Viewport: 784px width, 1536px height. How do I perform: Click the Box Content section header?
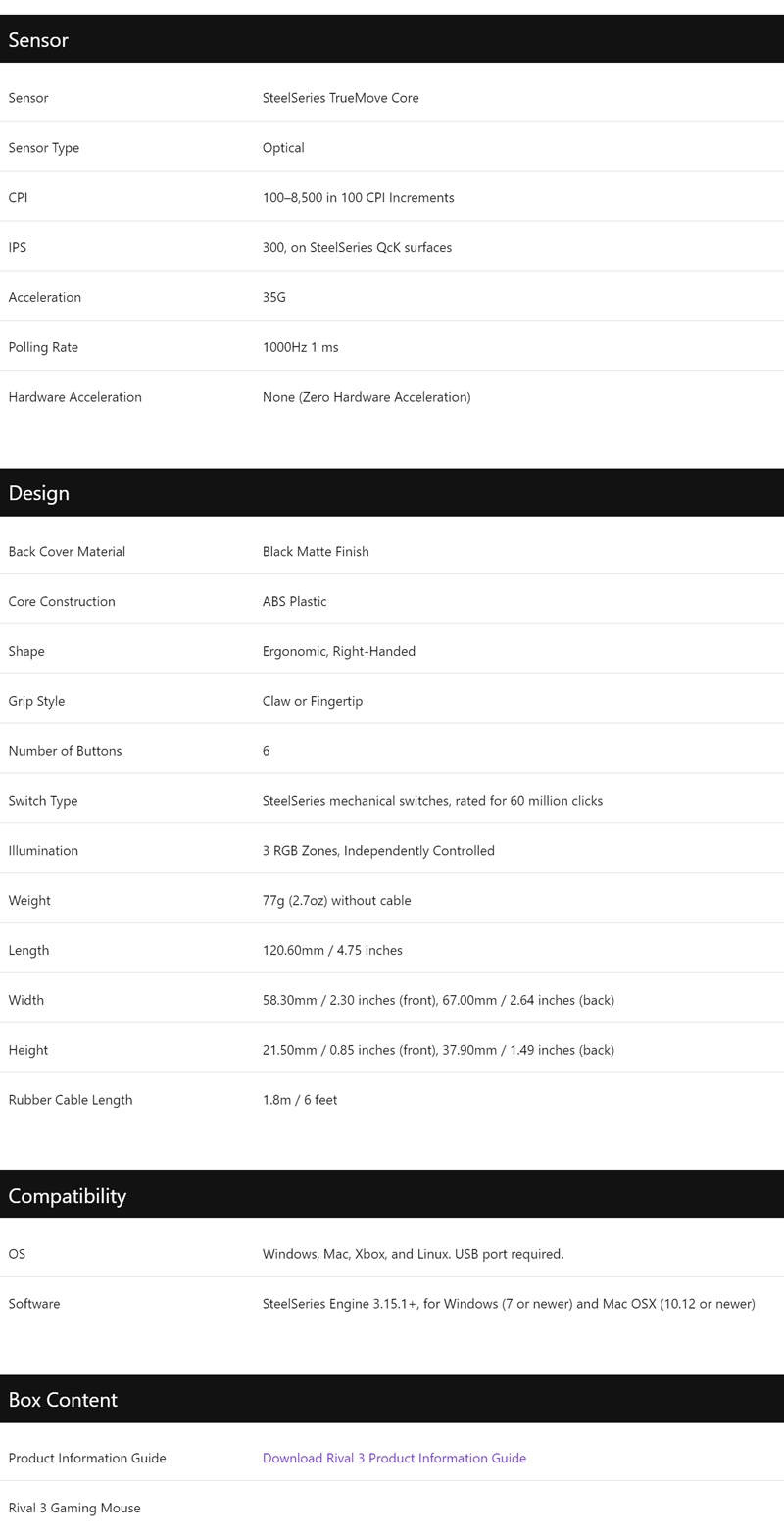click(x=392, y=1399)
